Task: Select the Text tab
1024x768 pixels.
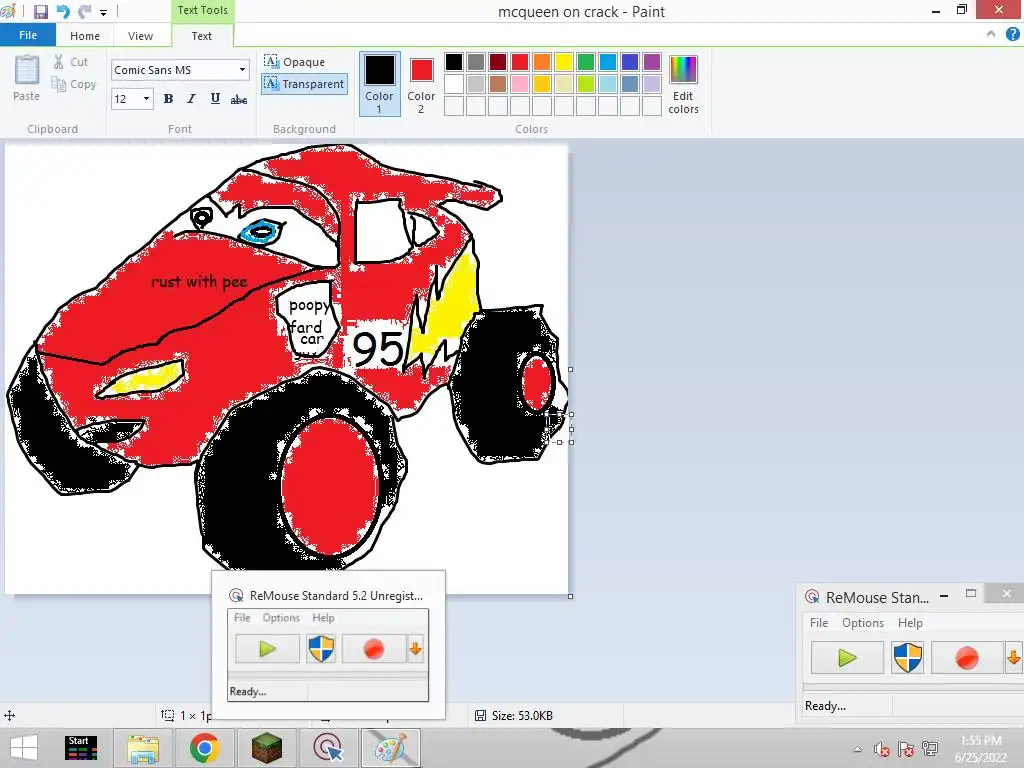Action: tap(201, 36)
